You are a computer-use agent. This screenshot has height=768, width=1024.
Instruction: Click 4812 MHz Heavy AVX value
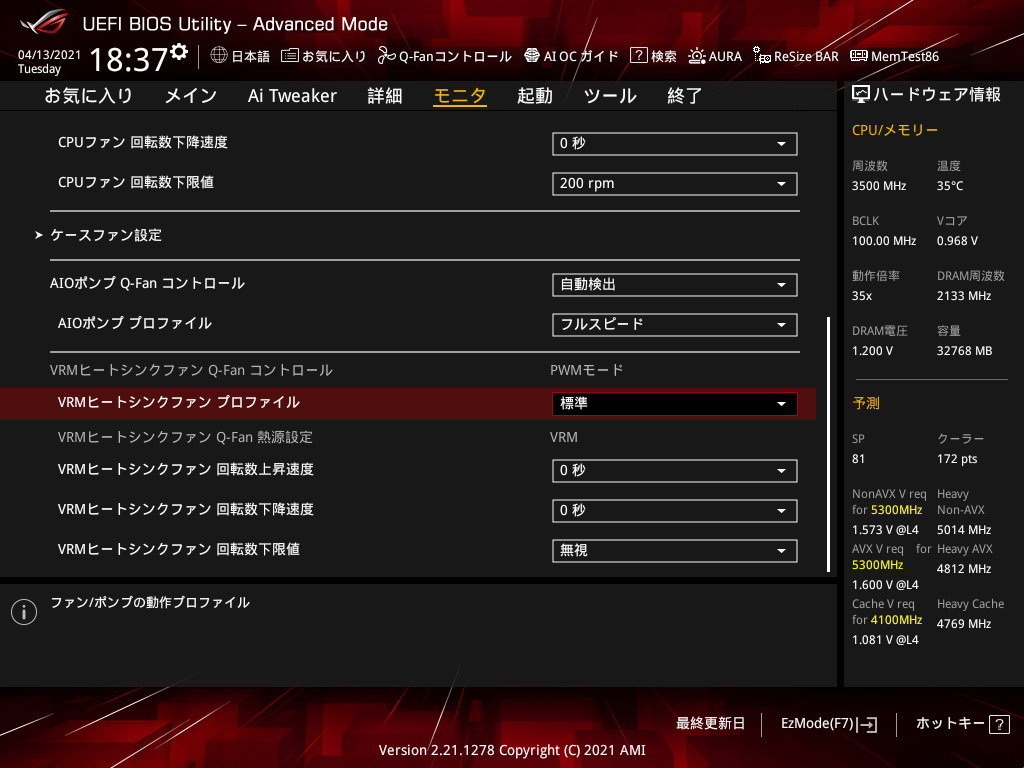point(963,569)
